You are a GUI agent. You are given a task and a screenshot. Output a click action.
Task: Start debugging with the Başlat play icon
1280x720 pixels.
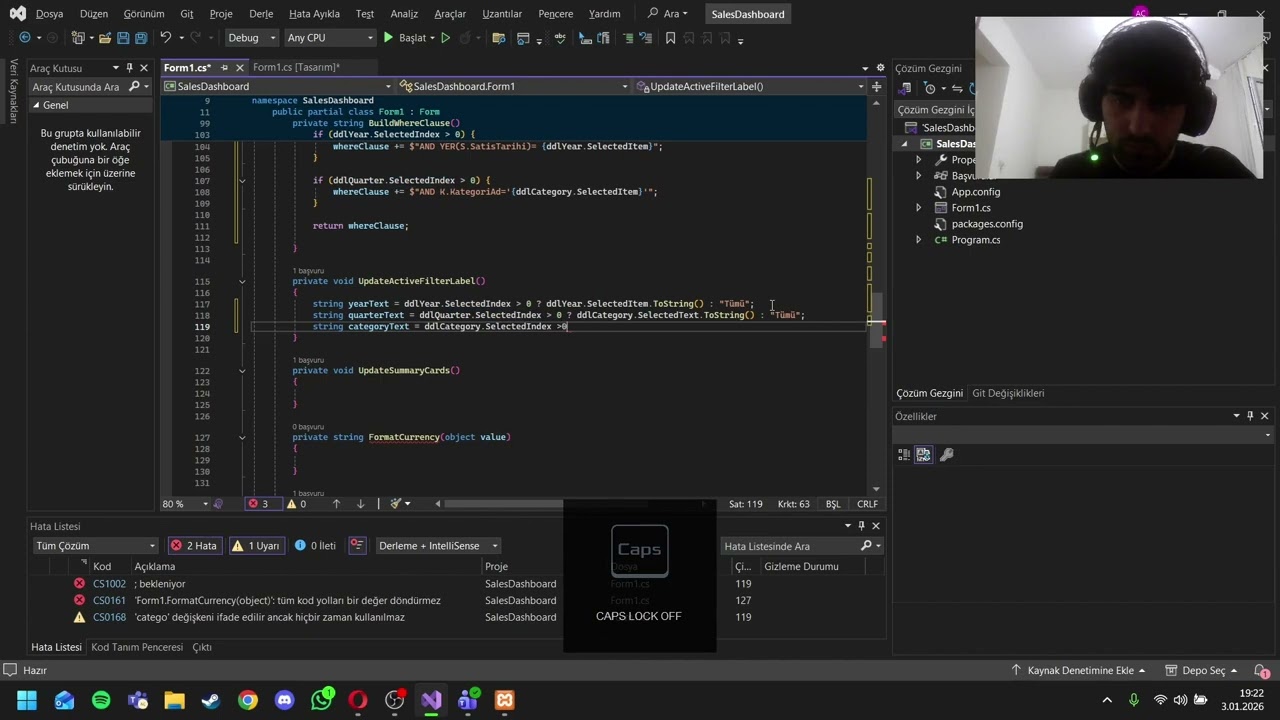388,38
